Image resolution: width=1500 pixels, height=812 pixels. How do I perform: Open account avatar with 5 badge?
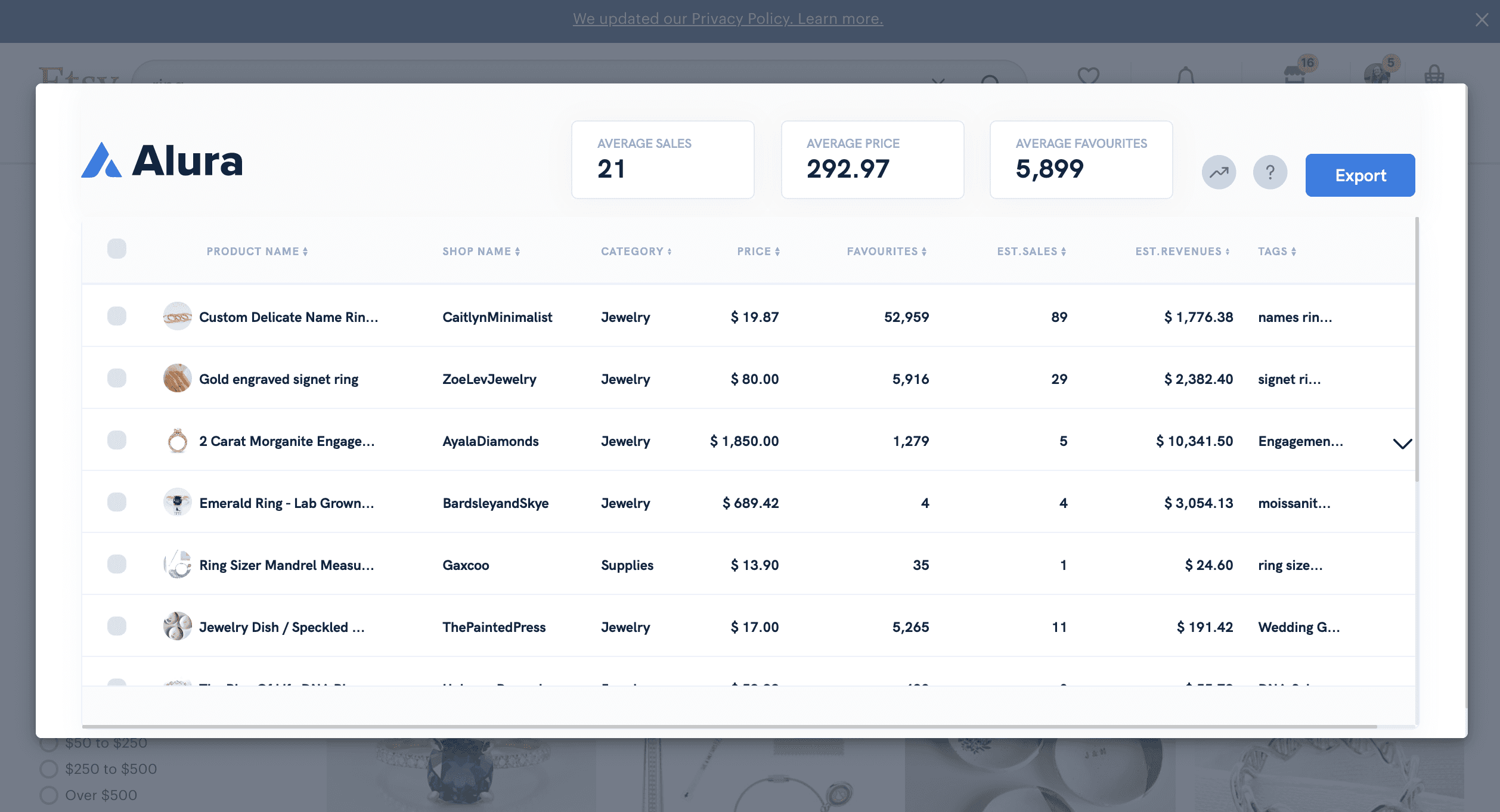[x=1381, y=70]
